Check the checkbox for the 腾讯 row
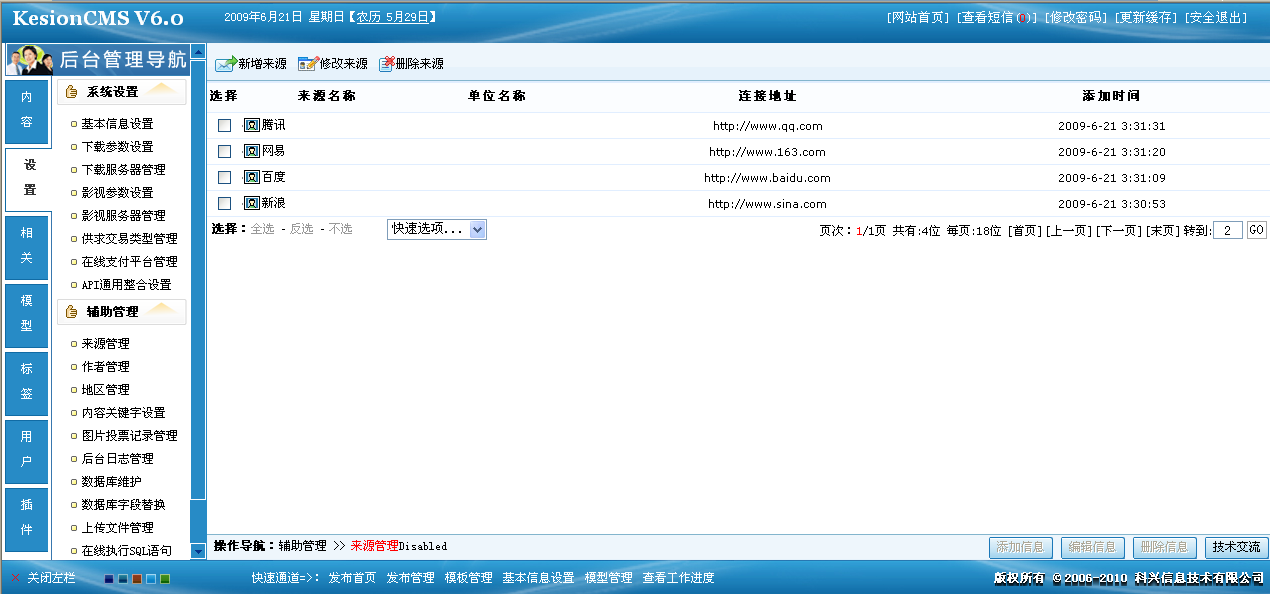The height and width of the screenshot is (594, 1270). coord(225,125)
